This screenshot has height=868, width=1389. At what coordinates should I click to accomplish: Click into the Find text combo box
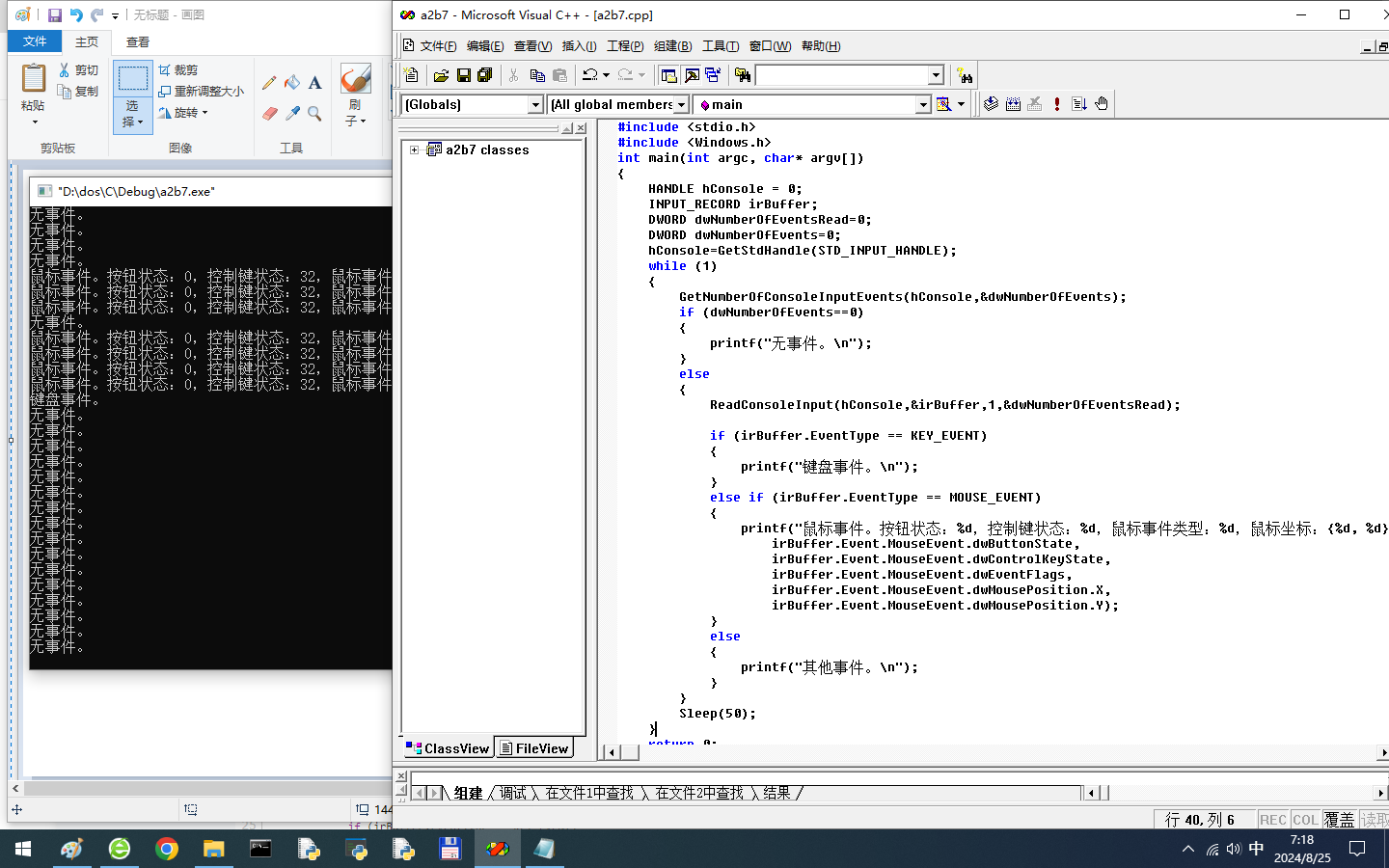point(841,75)
